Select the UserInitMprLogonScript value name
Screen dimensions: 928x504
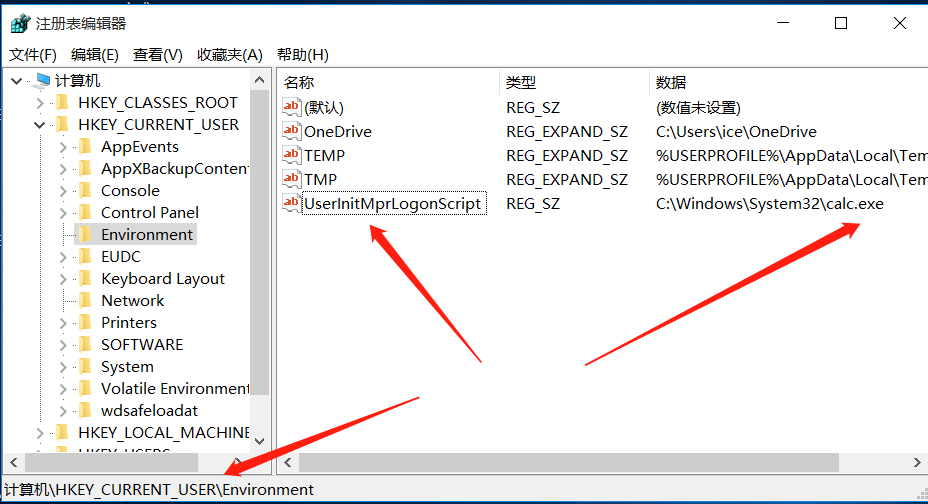click(x=394, y=203)
